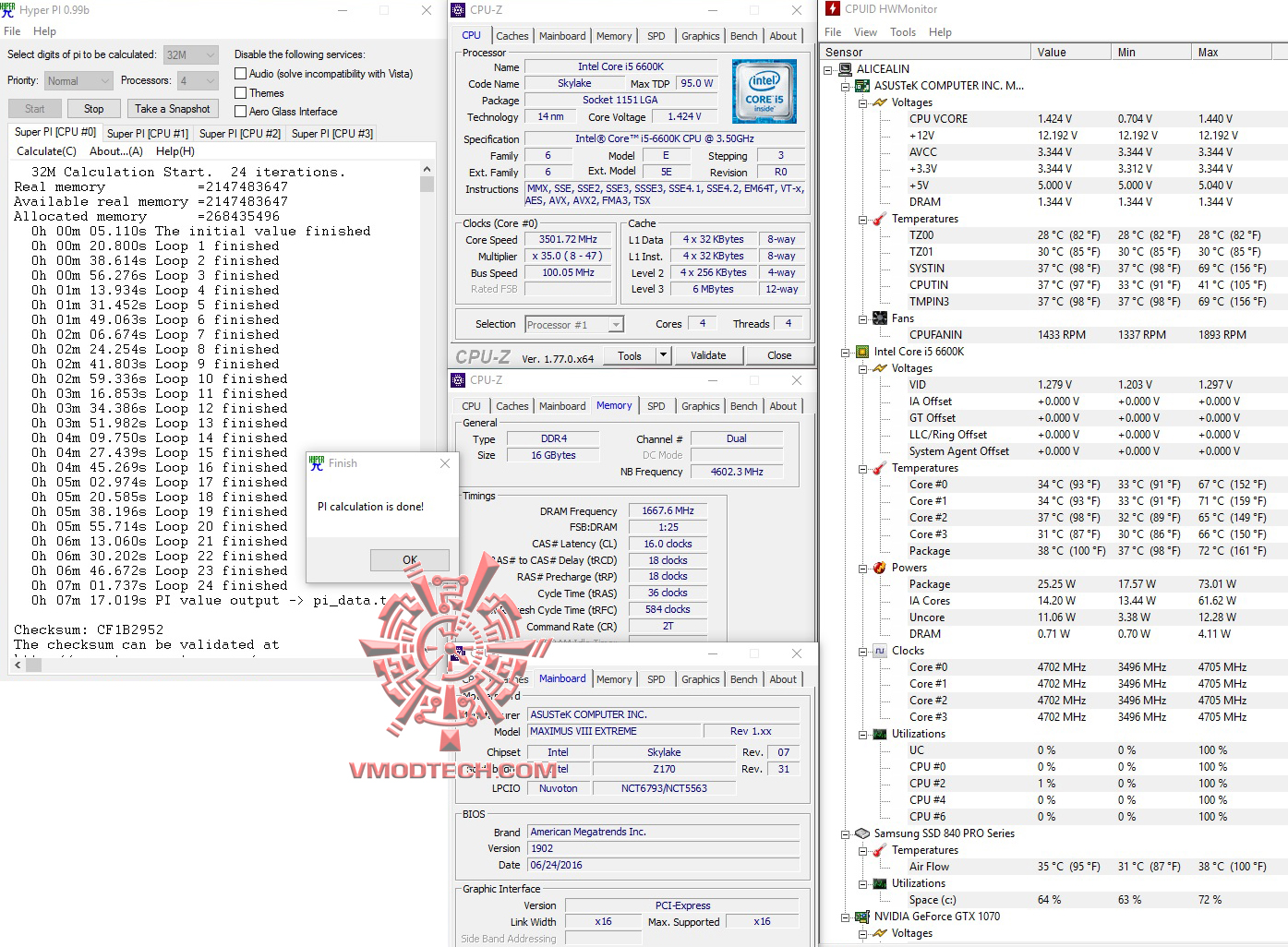
Task: Click the CPU-Z icon in the top CPU window title bar
Action: coord(458,10)
